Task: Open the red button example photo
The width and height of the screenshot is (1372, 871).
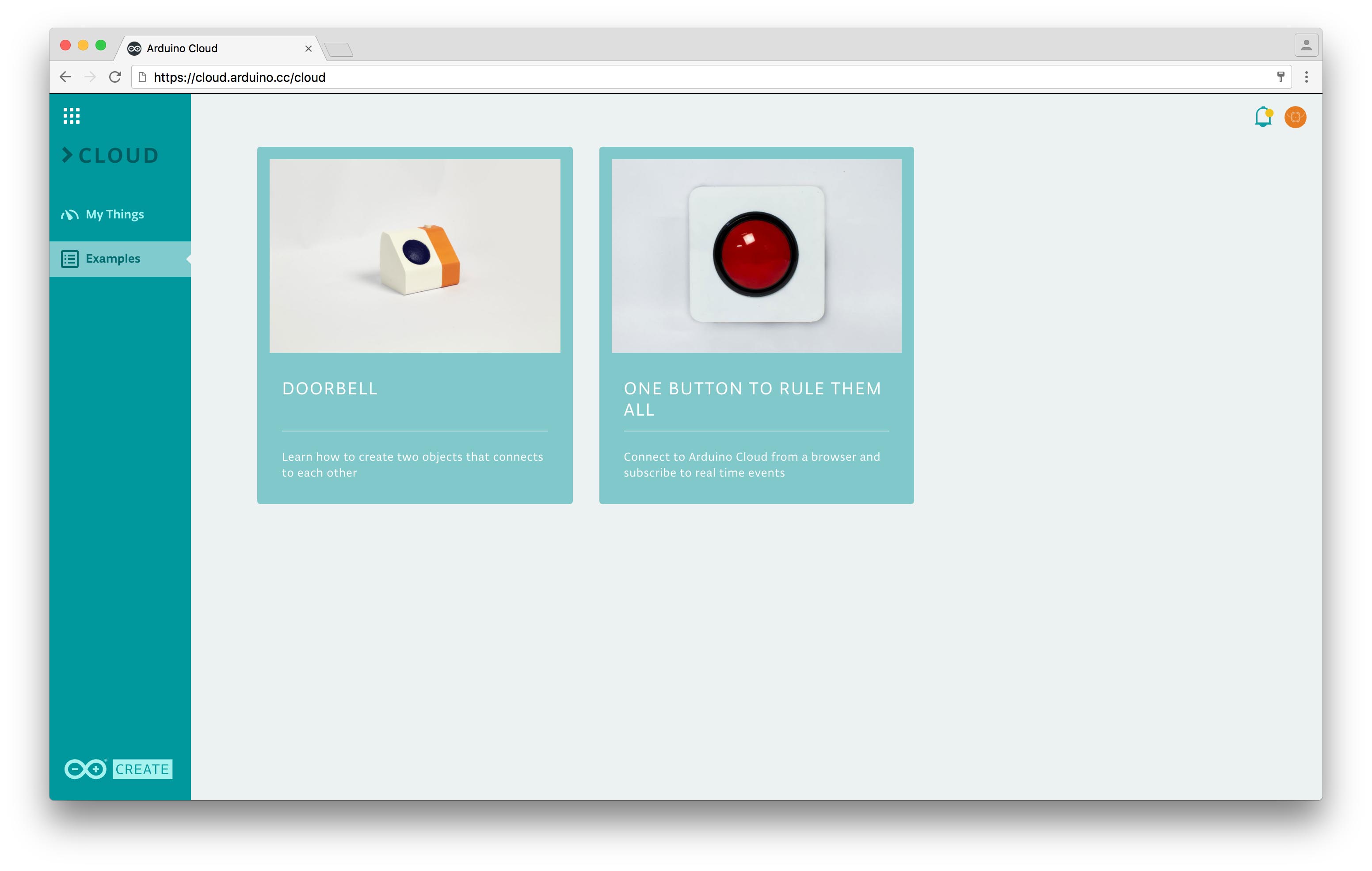Action: click(x=757, y=256)
